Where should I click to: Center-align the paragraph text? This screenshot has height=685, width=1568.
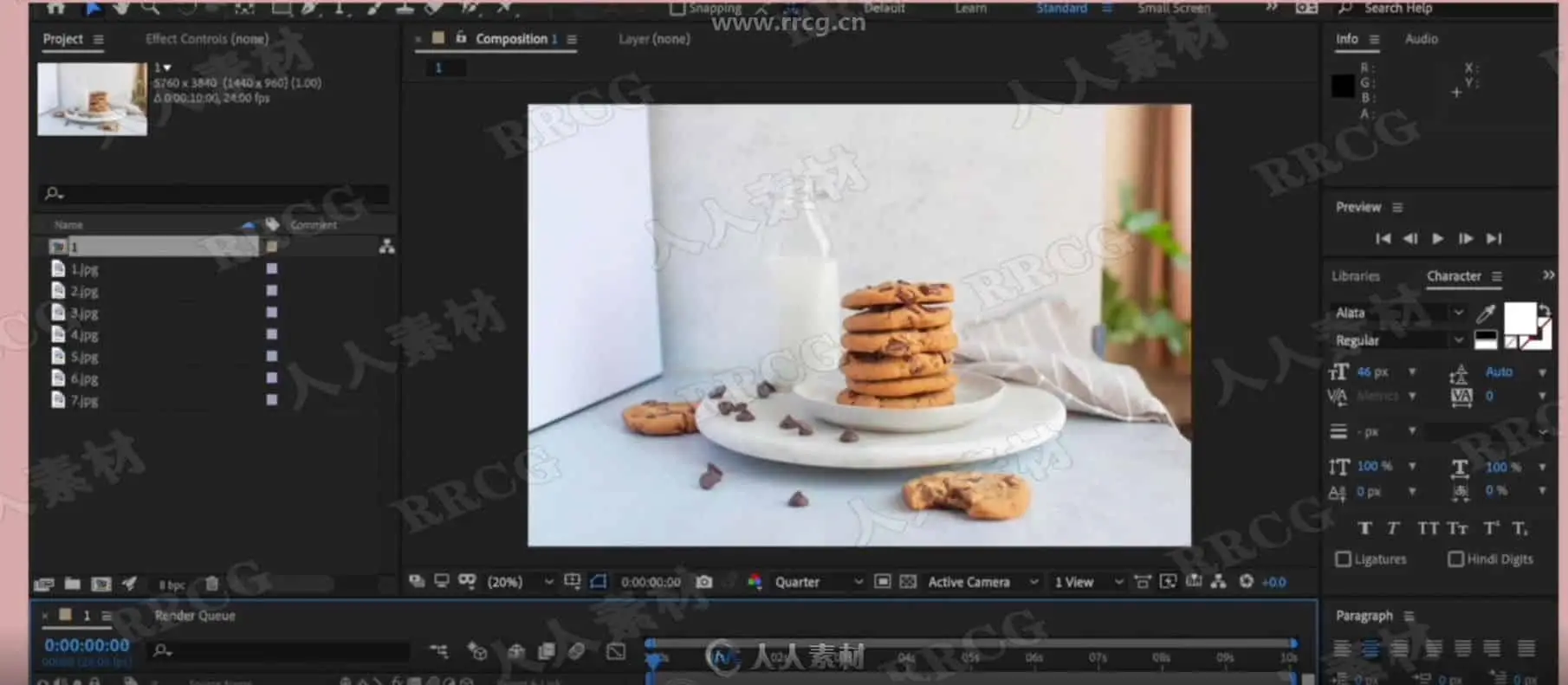pyautogui.click(x=1370, y=648)
